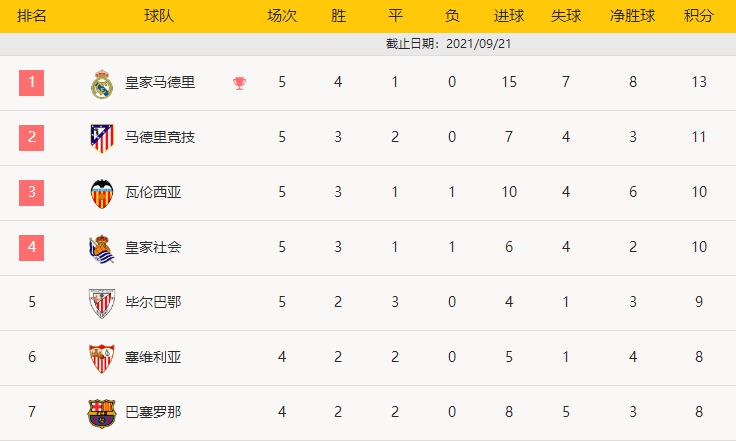Click the Real Sociedad club crest
The image size is (736, 441).
tap(101, 248)
